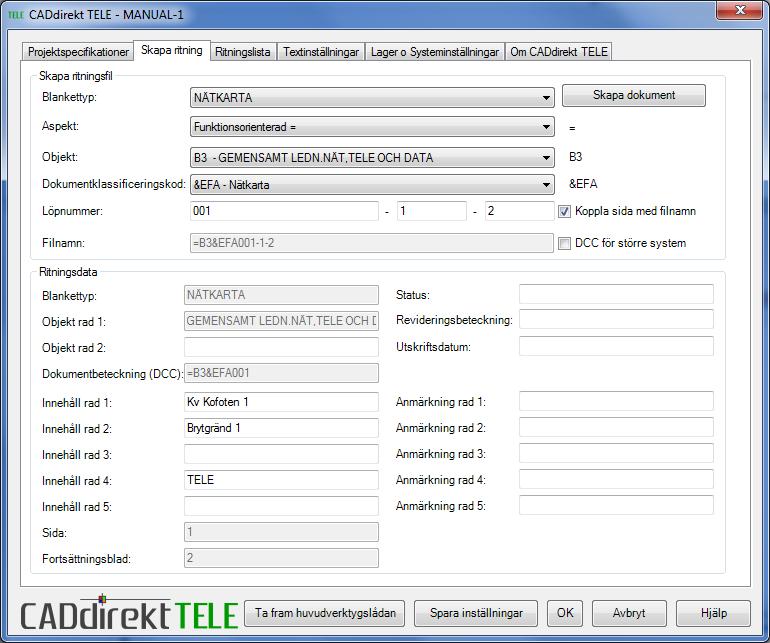Viewport: 770px width, 643px height.
Task: Click the Dokumentbeteckning (DCC) field
Action: click(x=281, y=373)
